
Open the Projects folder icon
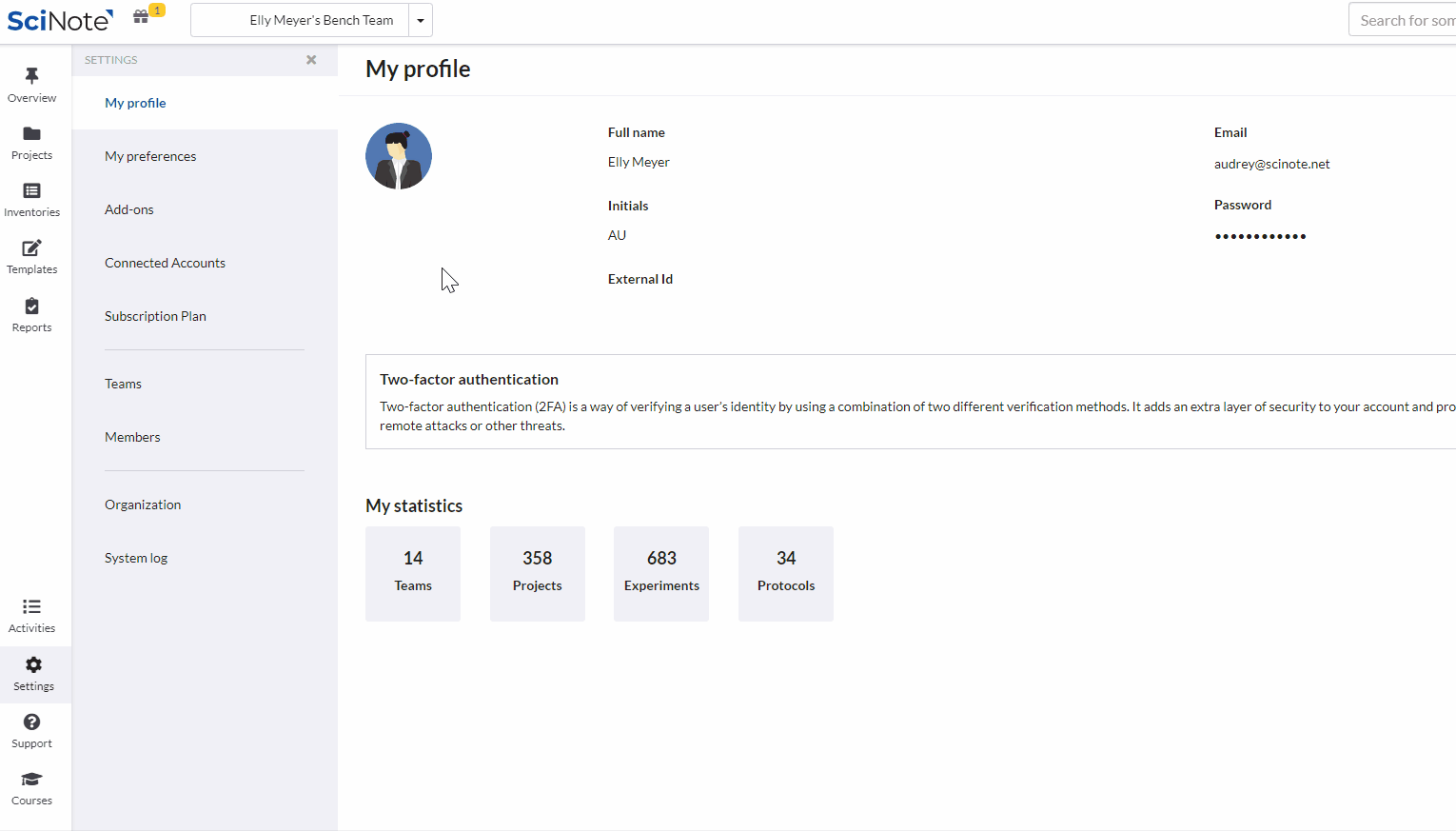tap(32, 133)
